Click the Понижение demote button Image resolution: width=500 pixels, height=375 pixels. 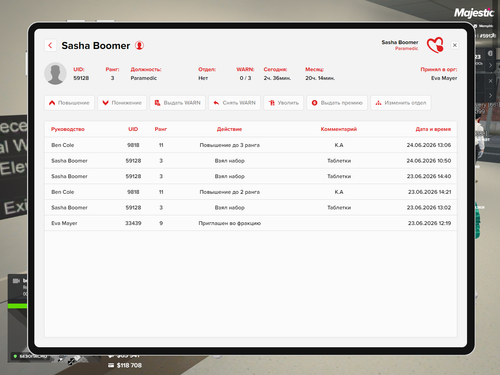click(x=122, y=103)
